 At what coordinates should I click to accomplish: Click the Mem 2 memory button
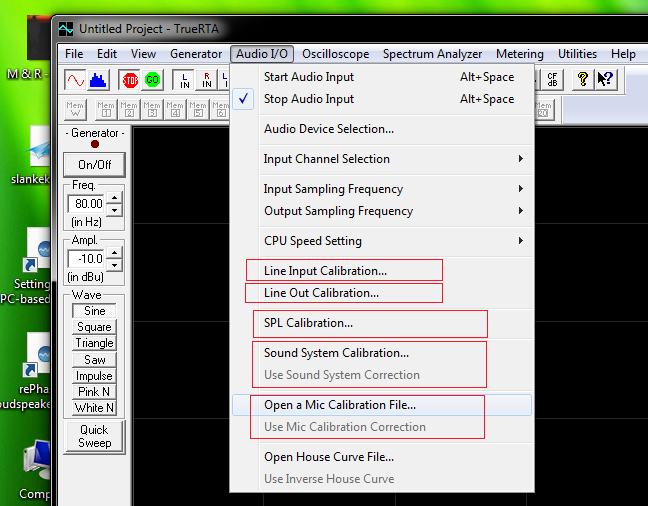(129, 110)
